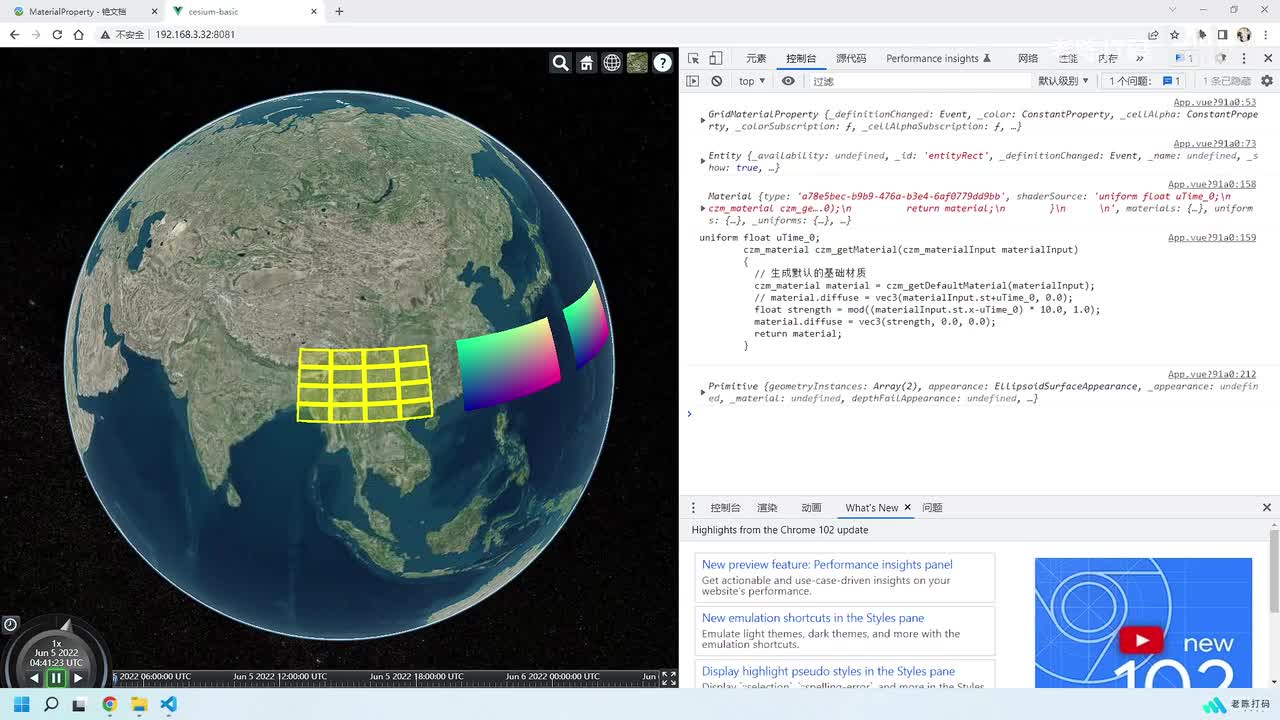1280x720 pixels.
Task: Expand the Material log object
Action: 702,208
